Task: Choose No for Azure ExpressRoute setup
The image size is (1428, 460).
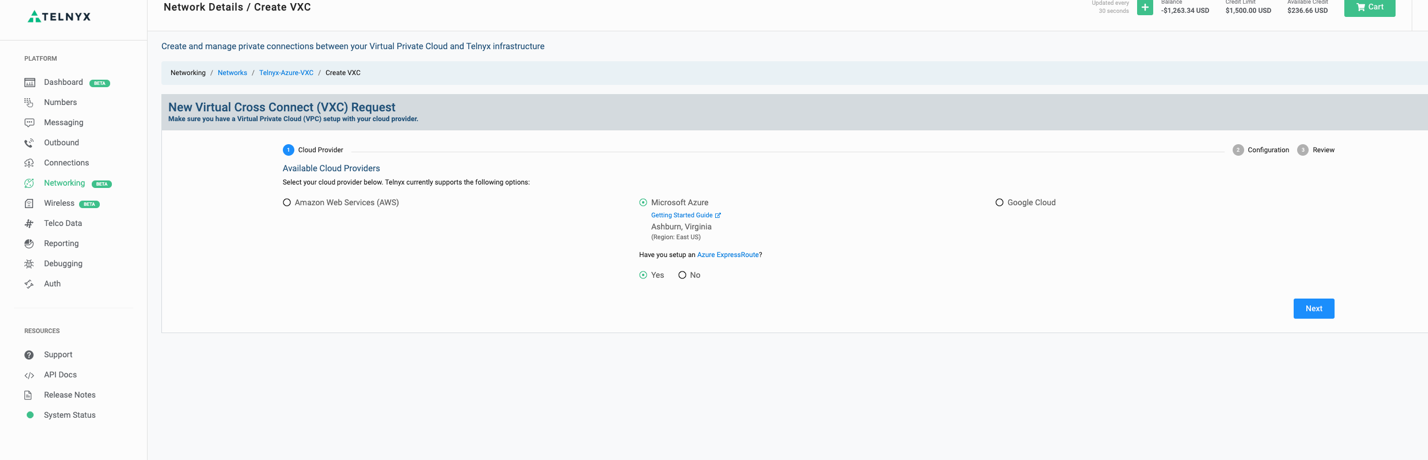Action: (682, 275)
